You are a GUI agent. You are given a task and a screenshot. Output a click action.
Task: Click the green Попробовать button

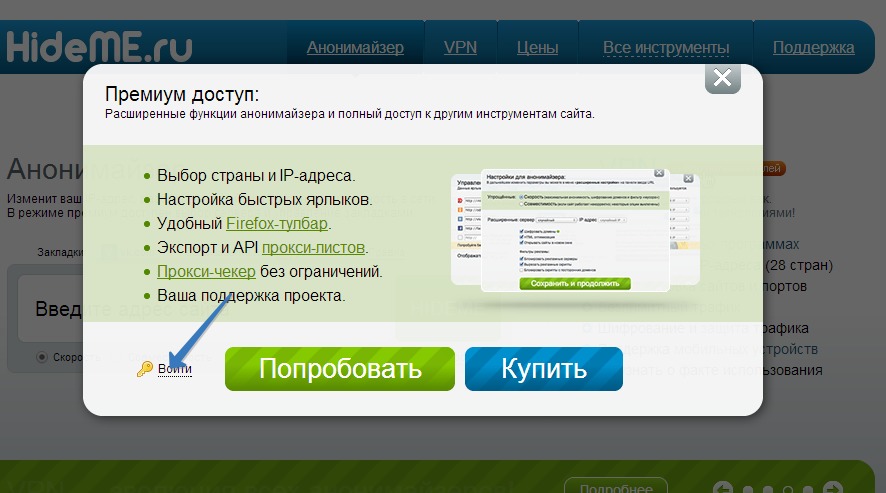[340, 369]
